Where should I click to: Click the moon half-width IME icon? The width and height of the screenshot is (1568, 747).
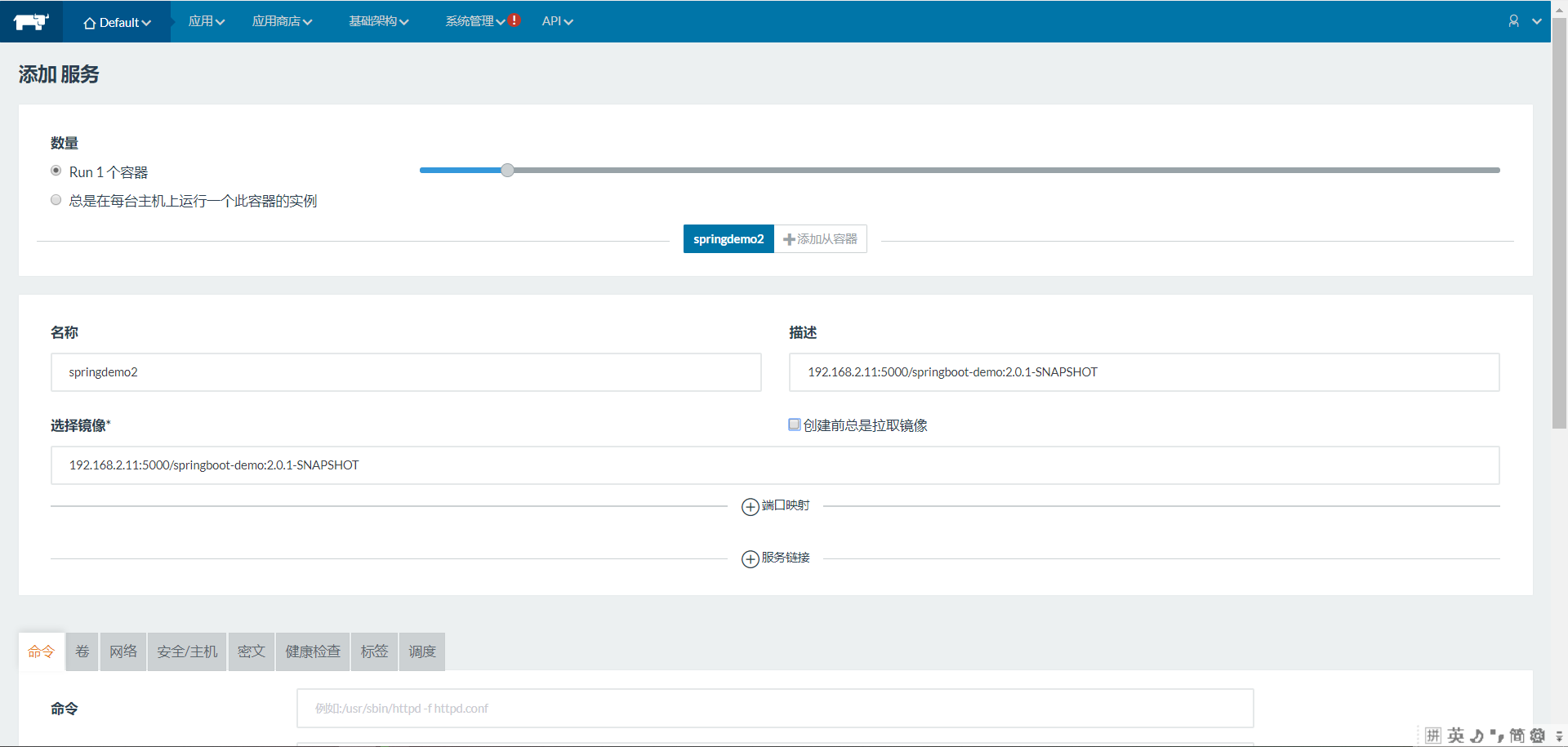tap(1477, 736)
